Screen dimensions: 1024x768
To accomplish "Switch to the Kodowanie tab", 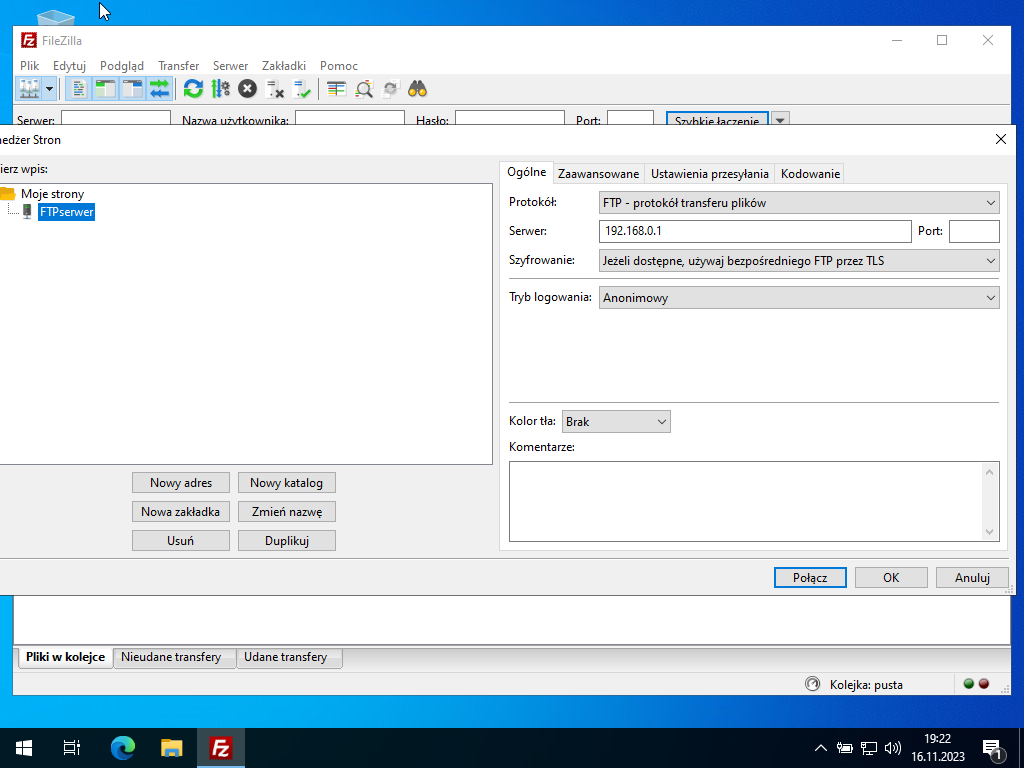I will [810, 174].
